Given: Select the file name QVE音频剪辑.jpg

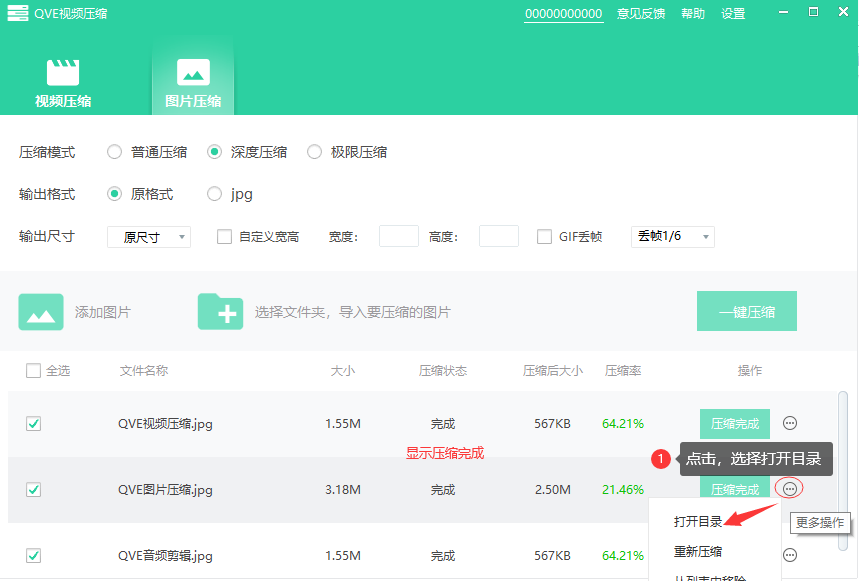Looking at the screenshot, I should 165,556.
